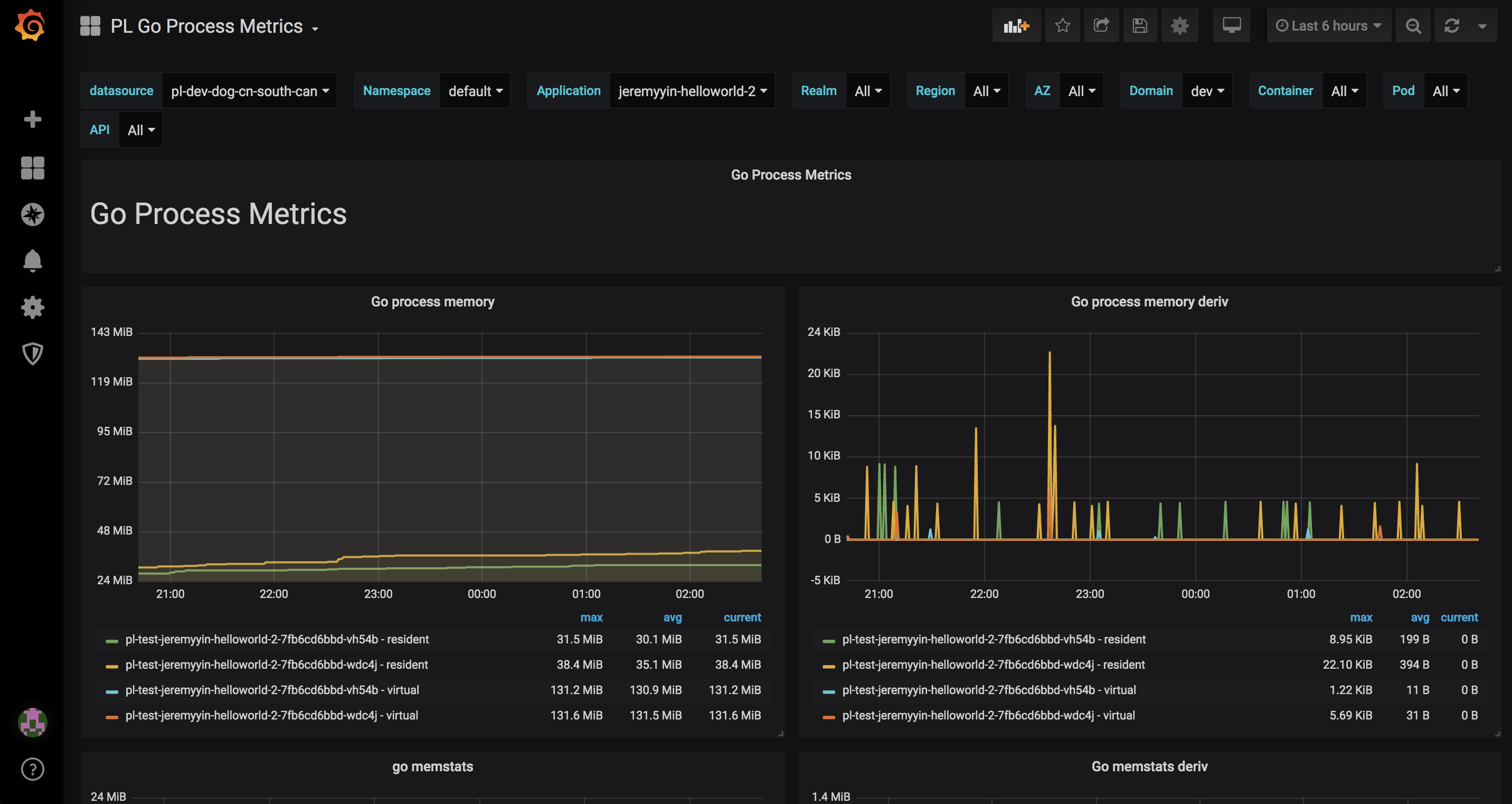Refresh the dashboard
Image resolution: width=1512 pixels, height=804 pixels.
[x=1451, y=26]
